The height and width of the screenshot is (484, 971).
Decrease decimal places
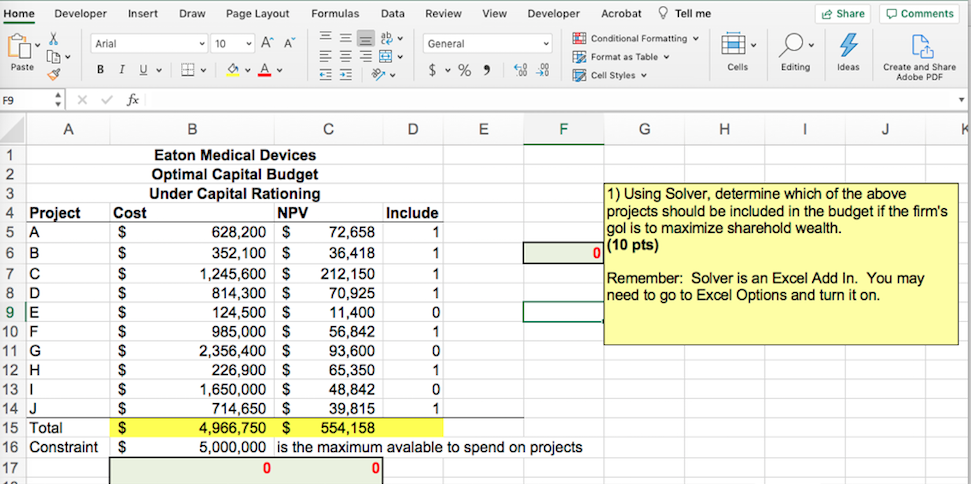tap(543, 71)
